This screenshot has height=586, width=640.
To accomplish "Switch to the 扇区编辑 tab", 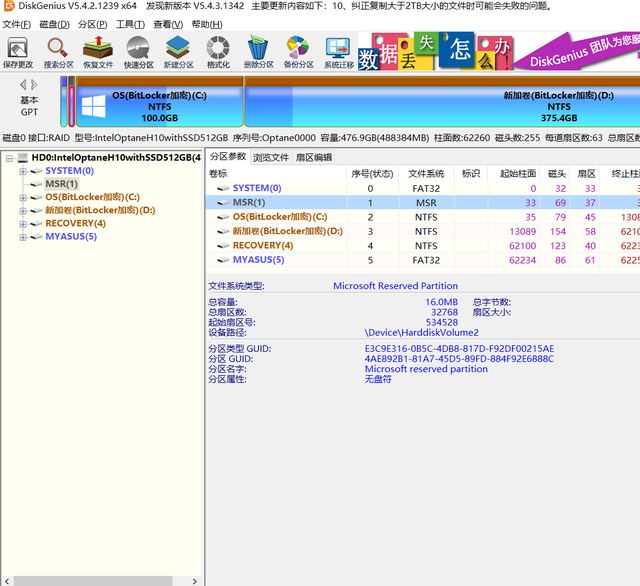I will [x=313, y=157].
